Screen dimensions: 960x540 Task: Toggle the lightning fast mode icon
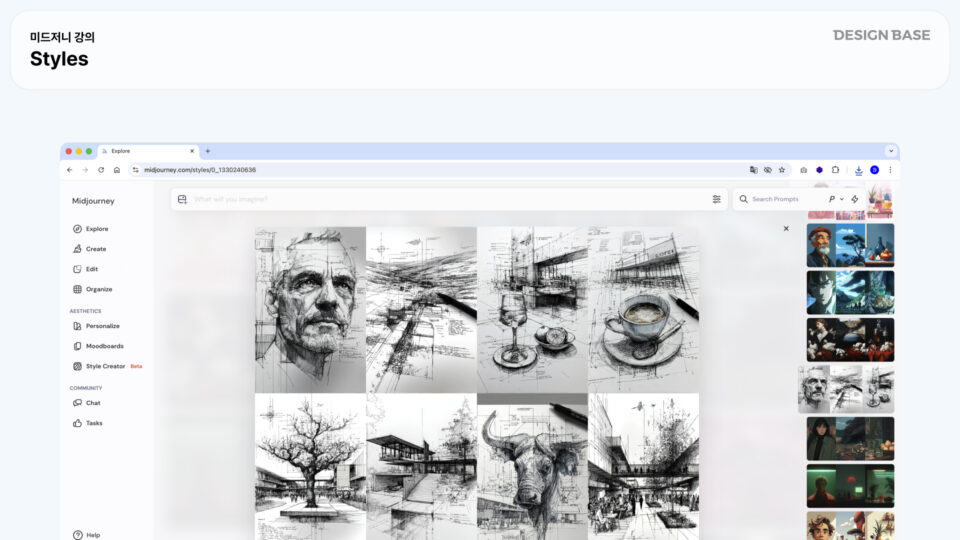click(x=855, y=199)
